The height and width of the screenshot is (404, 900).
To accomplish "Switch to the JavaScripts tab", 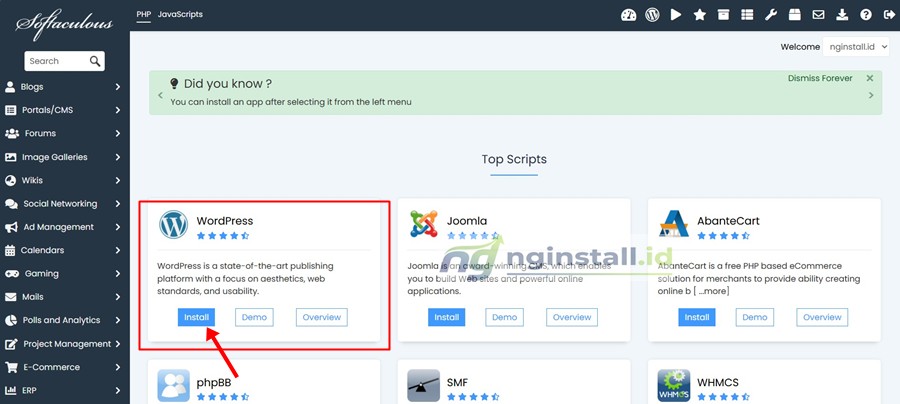I will 180,14.
